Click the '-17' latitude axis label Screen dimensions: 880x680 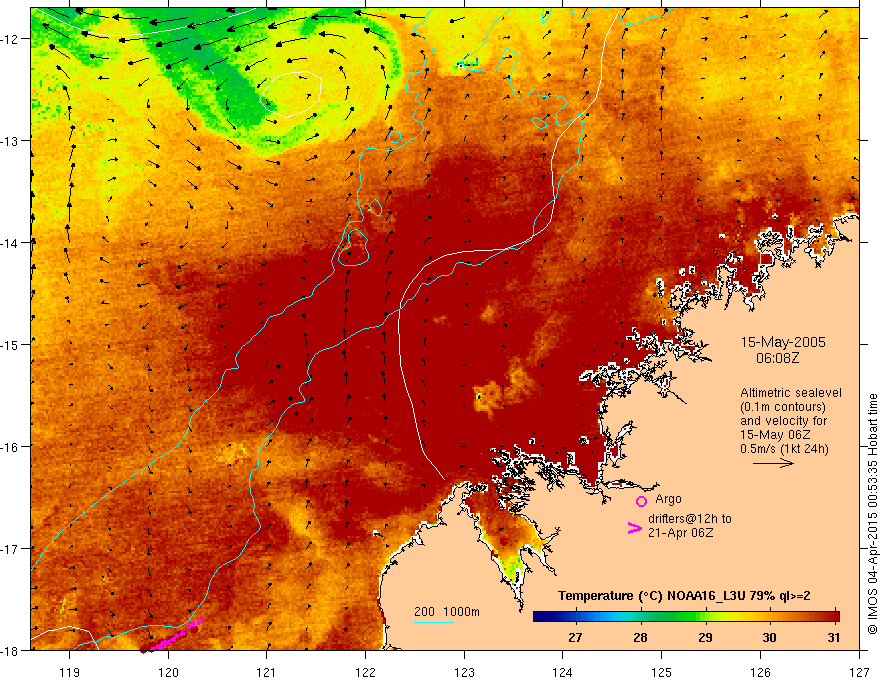11,548
